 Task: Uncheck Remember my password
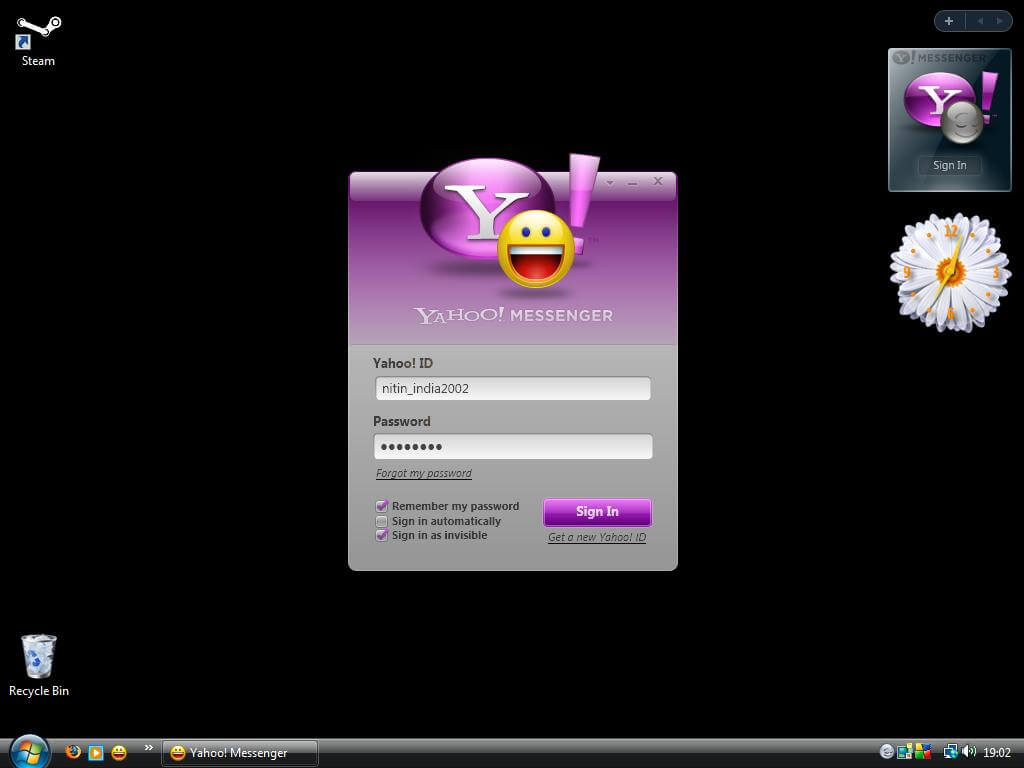click(x=381, y=506)
